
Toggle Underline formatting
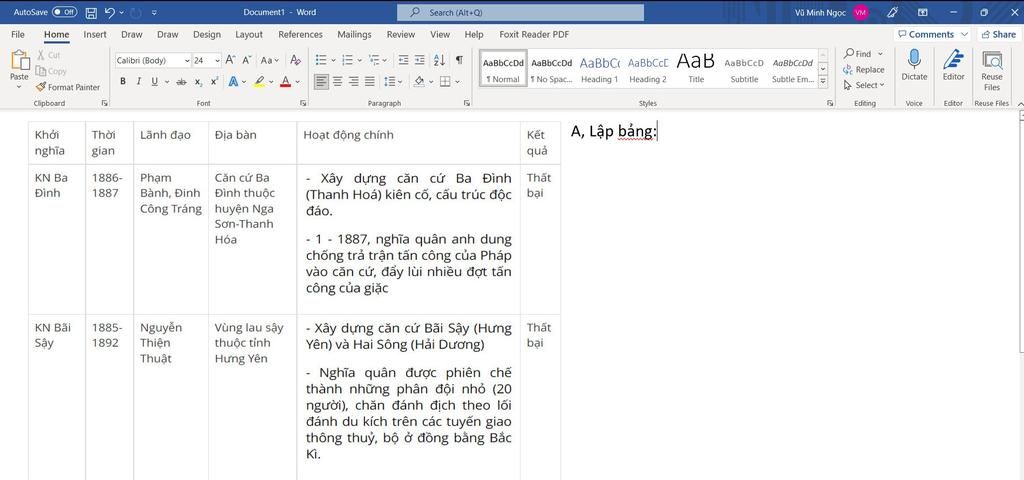[154, 82]
